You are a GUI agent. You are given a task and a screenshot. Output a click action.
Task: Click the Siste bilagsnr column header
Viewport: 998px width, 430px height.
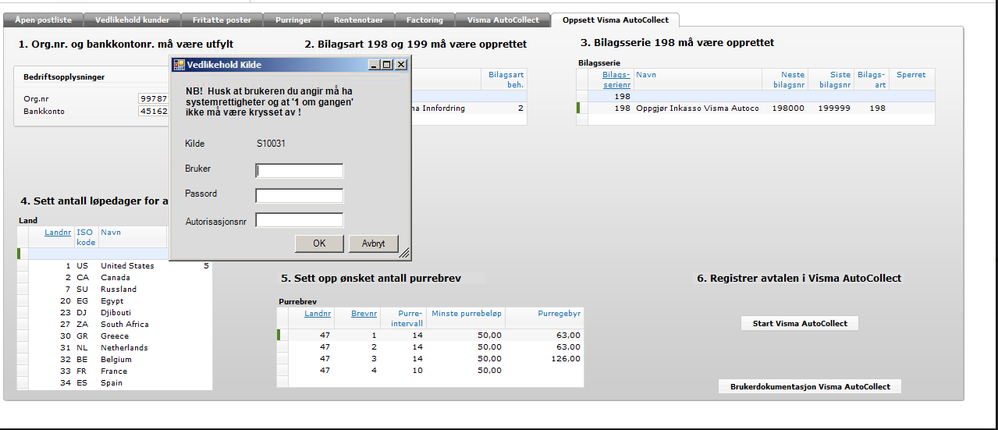[x=832, y=79]
